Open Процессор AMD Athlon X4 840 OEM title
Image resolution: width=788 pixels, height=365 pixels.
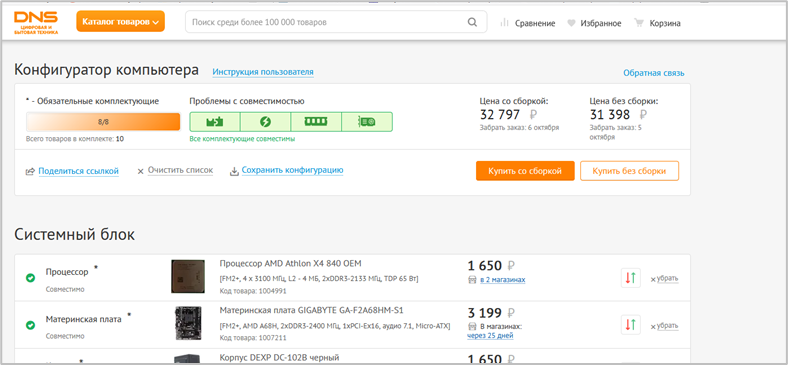[290, 263]
